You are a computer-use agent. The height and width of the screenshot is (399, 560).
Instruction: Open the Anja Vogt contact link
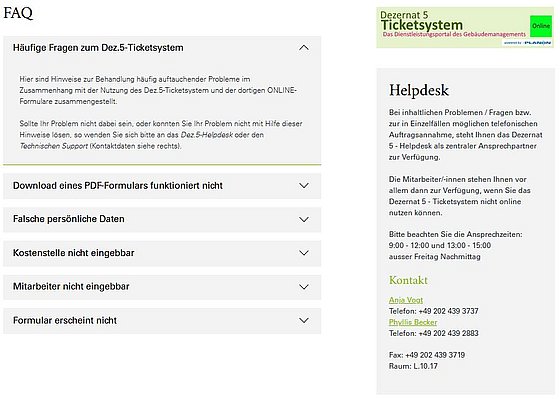[x=406, y=300]
